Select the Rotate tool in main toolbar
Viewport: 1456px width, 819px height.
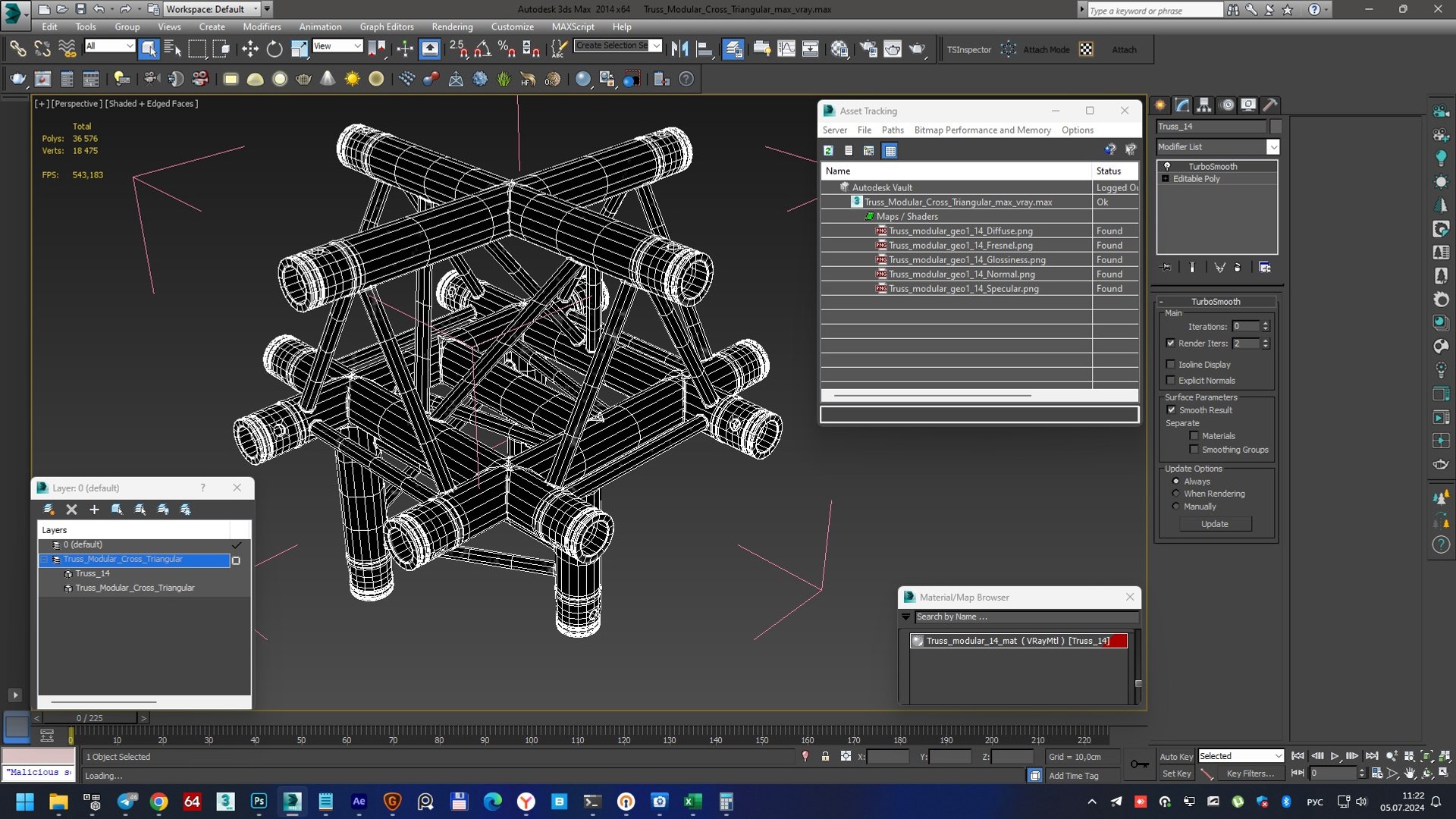[x=275, y=50]
